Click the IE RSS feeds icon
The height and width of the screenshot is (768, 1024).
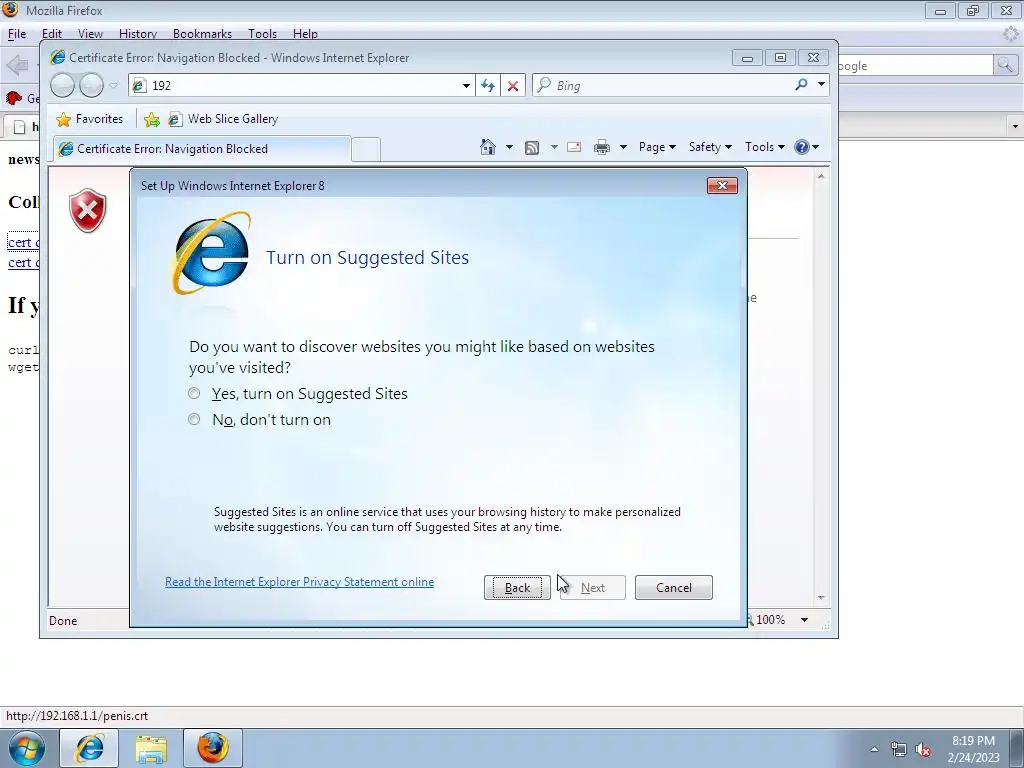point(532,148)
